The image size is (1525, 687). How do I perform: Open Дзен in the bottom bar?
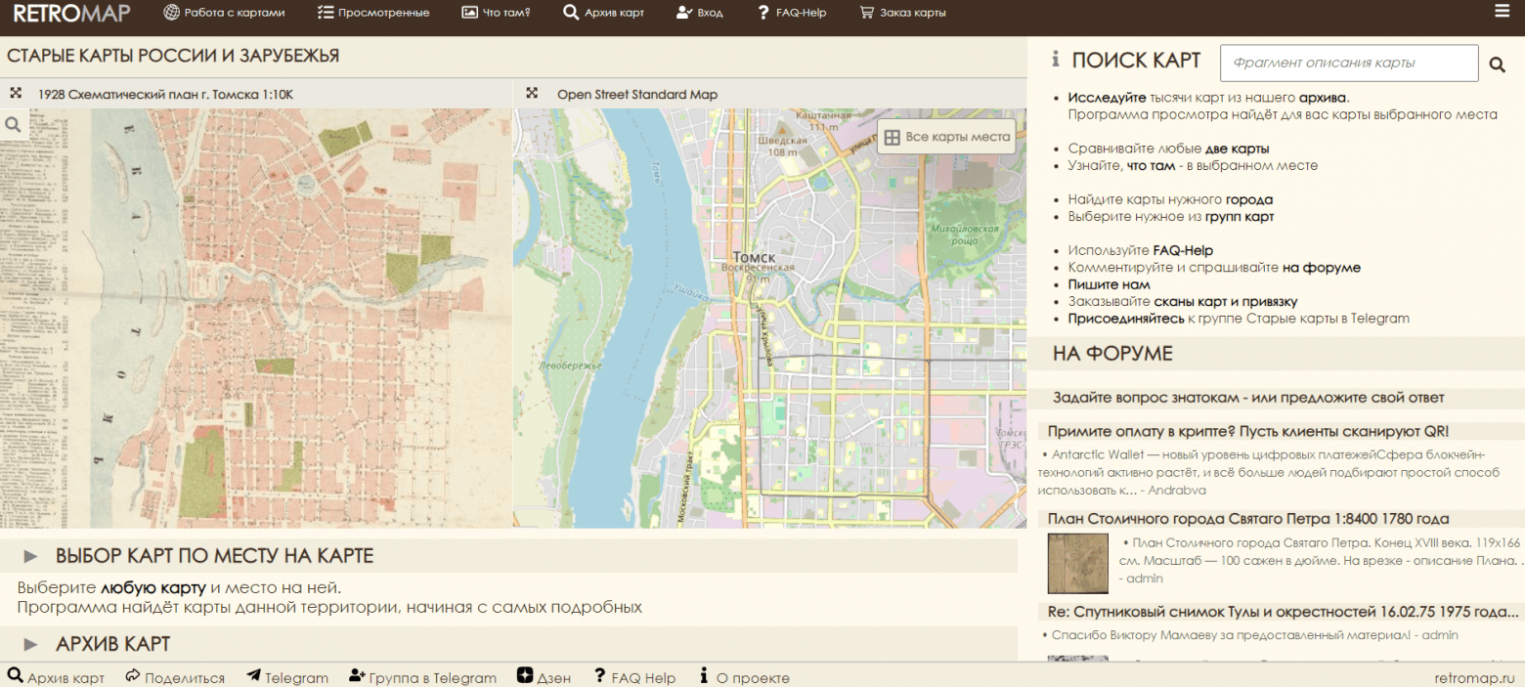[544, 677]
